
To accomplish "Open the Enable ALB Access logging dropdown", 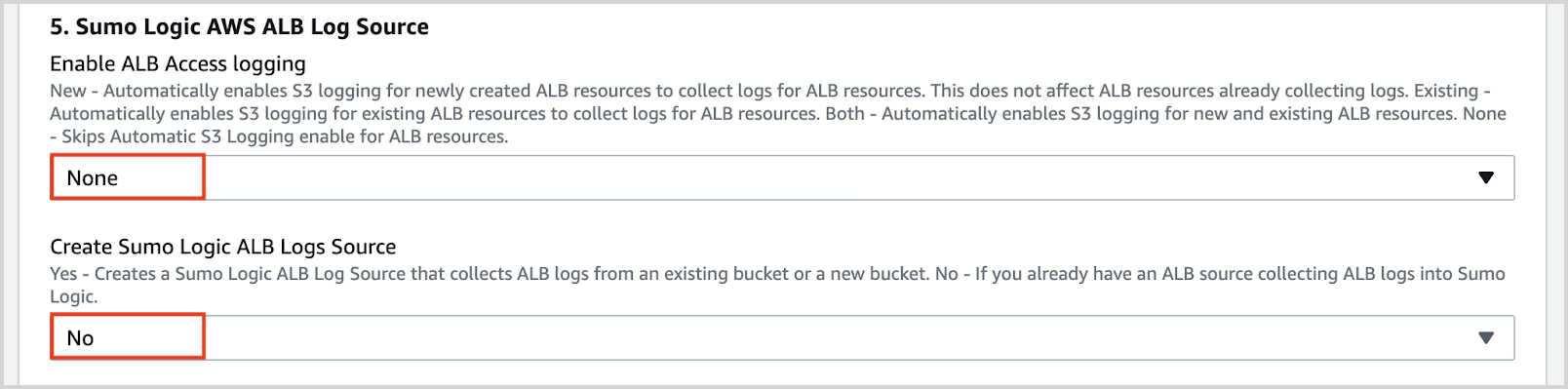I will (x=782, y=177).
